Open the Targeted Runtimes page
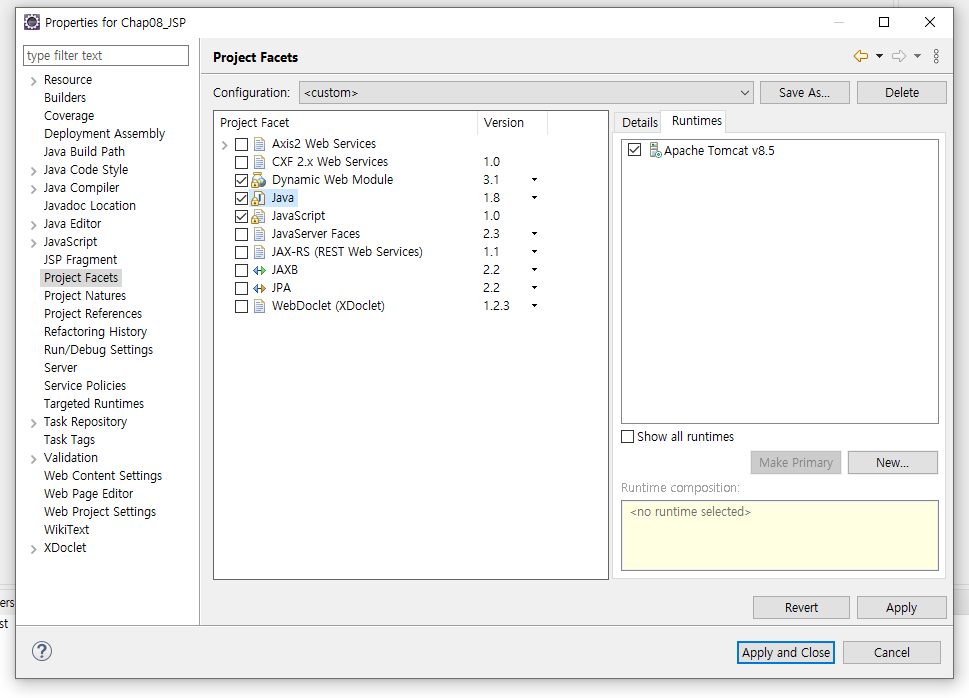The height and width of the screenshot is (698, 969). click(x=94, y=404)
